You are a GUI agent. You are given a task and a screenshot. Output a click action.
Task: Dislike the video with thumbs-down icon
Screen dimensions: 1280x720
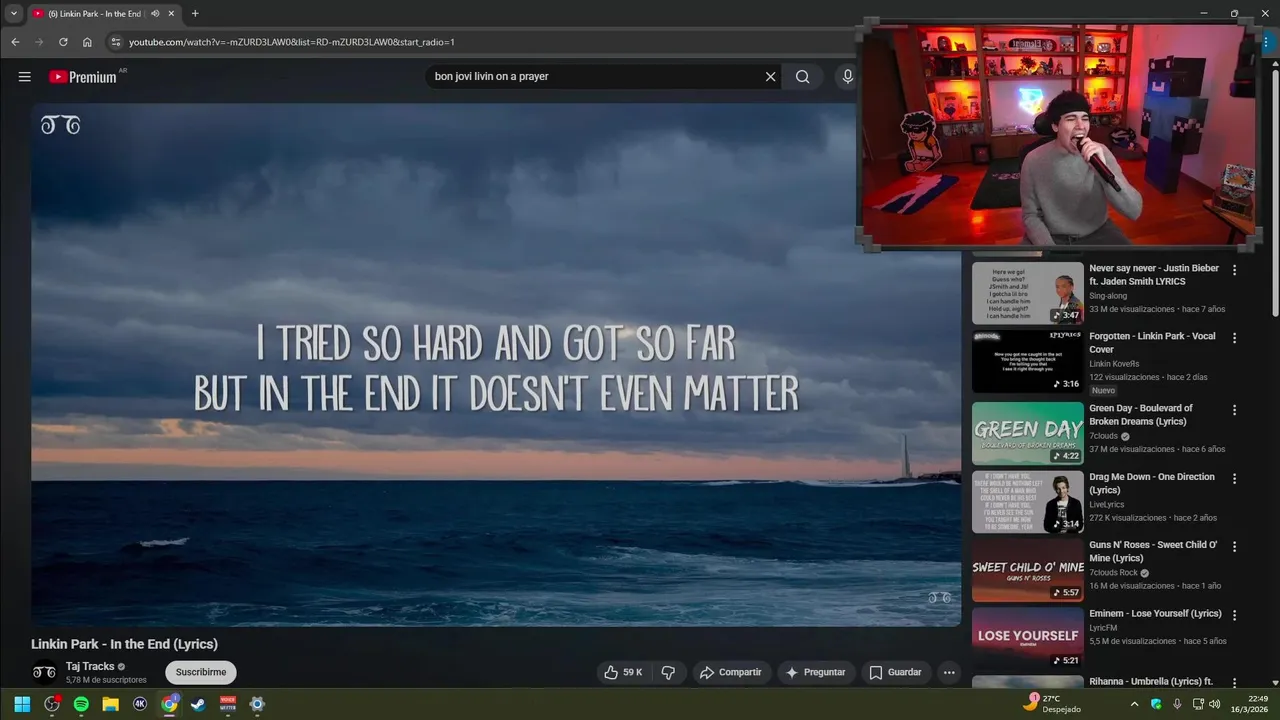(x=668, y=672)
